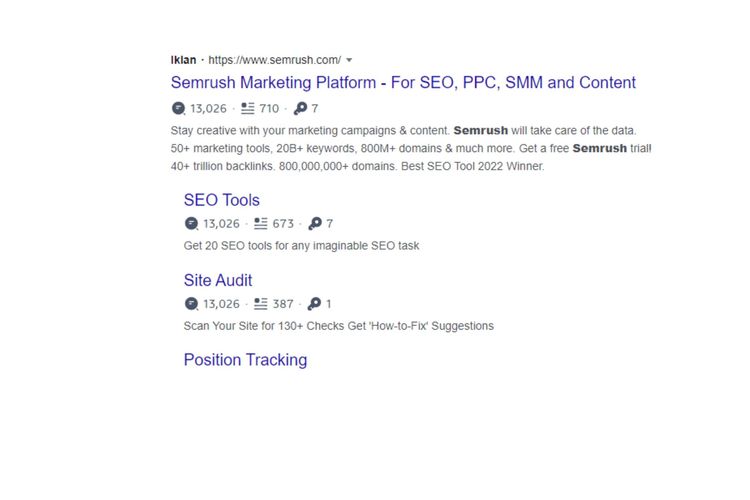Click the list icon beside the 387 value

click(x=261, y=304)
